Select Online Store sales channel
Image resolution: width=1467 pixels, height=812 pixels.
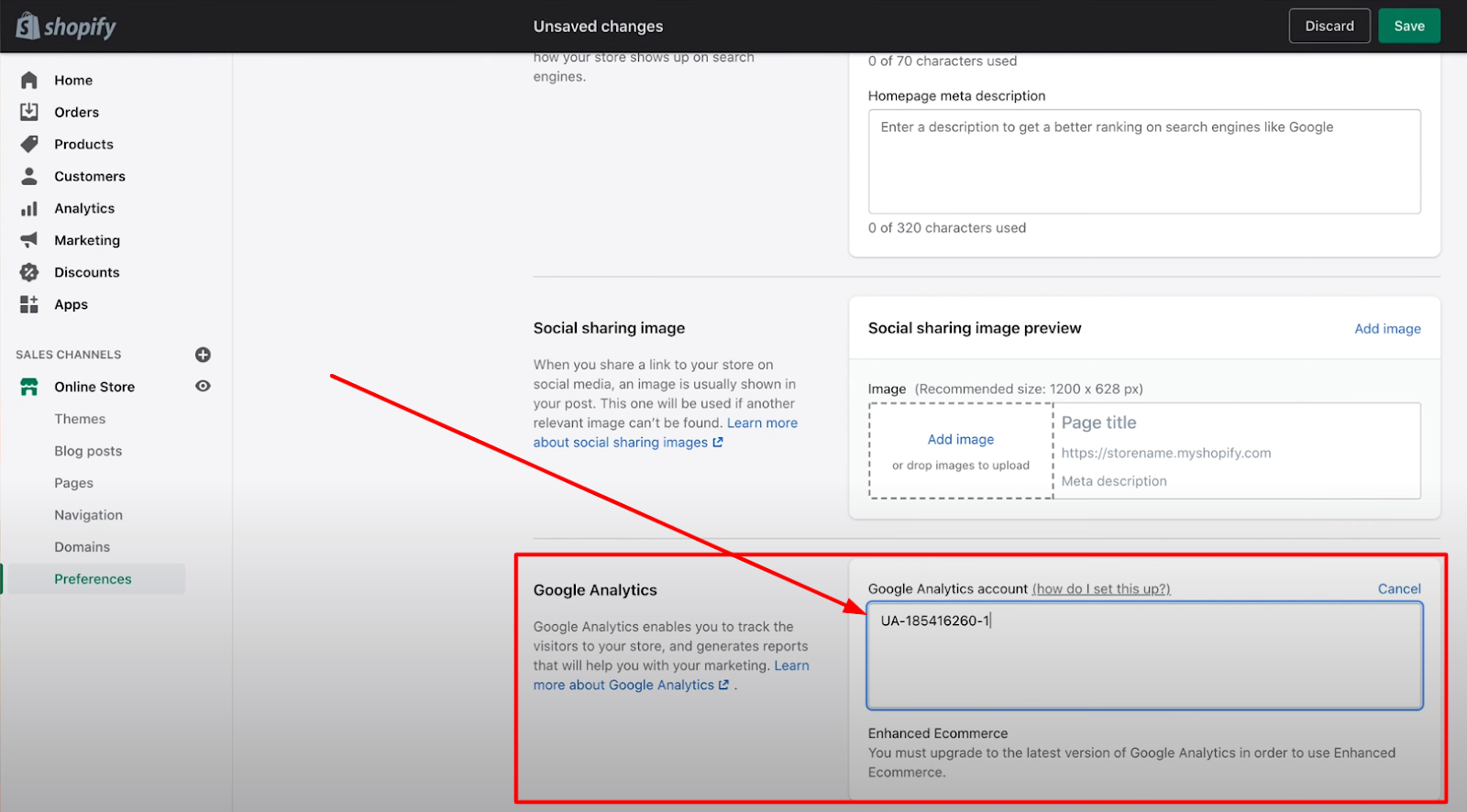[94, 387]
